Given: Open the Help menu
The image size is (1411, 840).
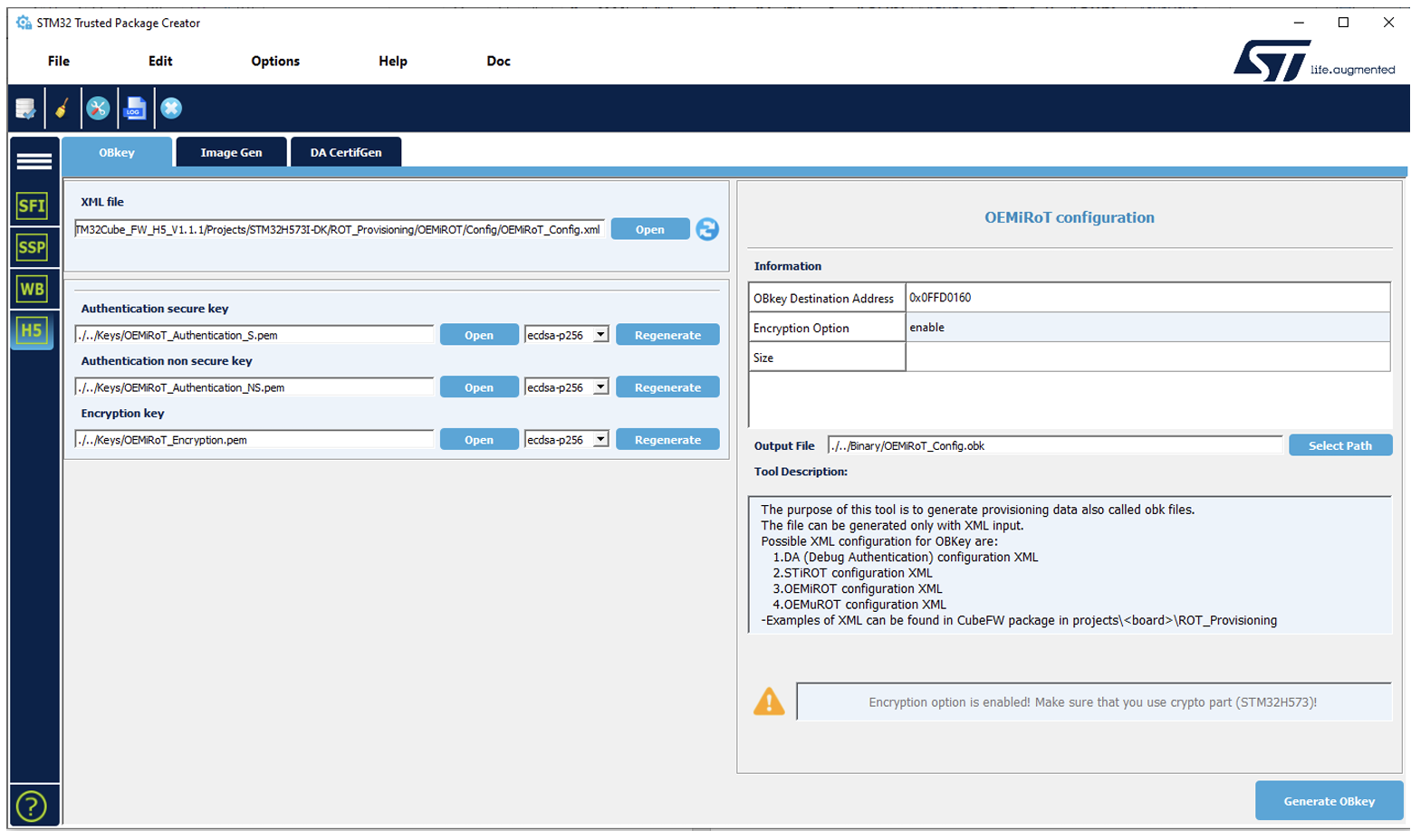Looking at the screenshot, I should [393, 61].
